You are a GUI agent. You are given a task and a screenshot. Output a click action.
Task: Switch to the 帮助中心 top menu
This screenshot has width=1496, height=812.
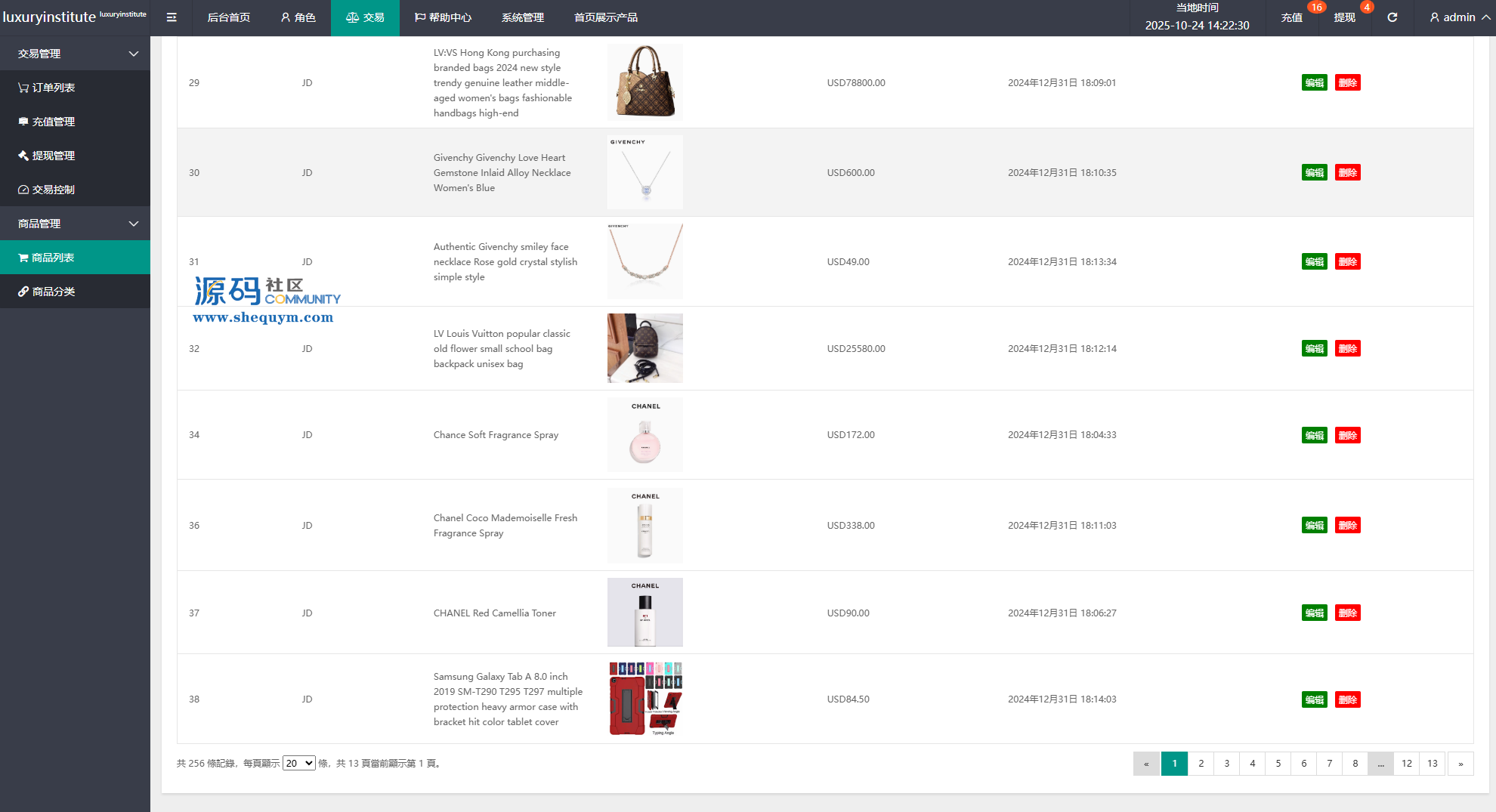[443, 17]
